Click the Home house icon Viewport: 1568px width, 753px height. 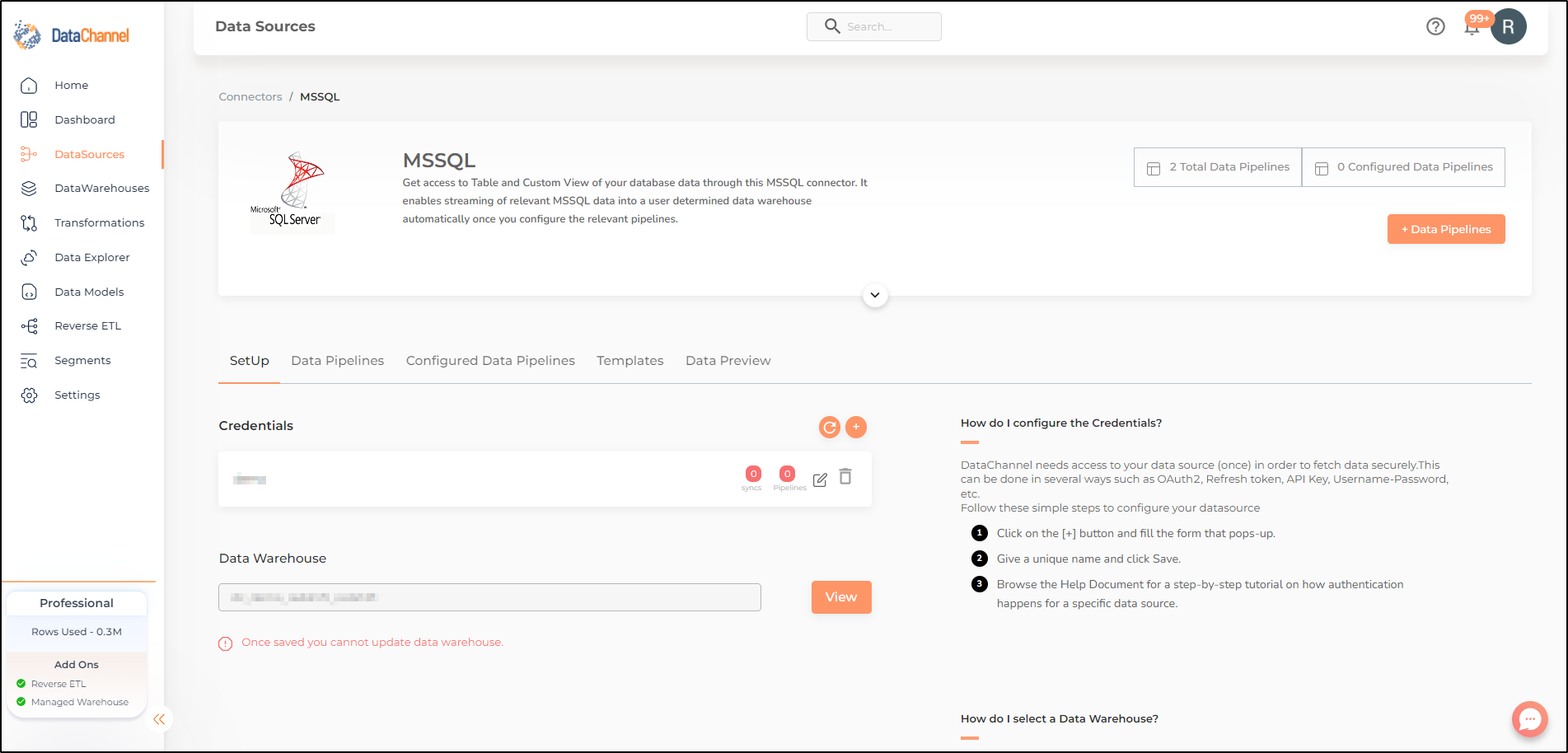pyautogui.click(x=29, y=85)
